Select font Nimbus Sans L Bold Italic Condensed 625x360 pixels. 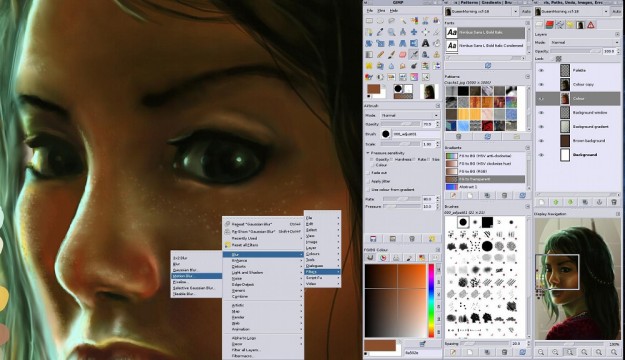click(485, 46)
